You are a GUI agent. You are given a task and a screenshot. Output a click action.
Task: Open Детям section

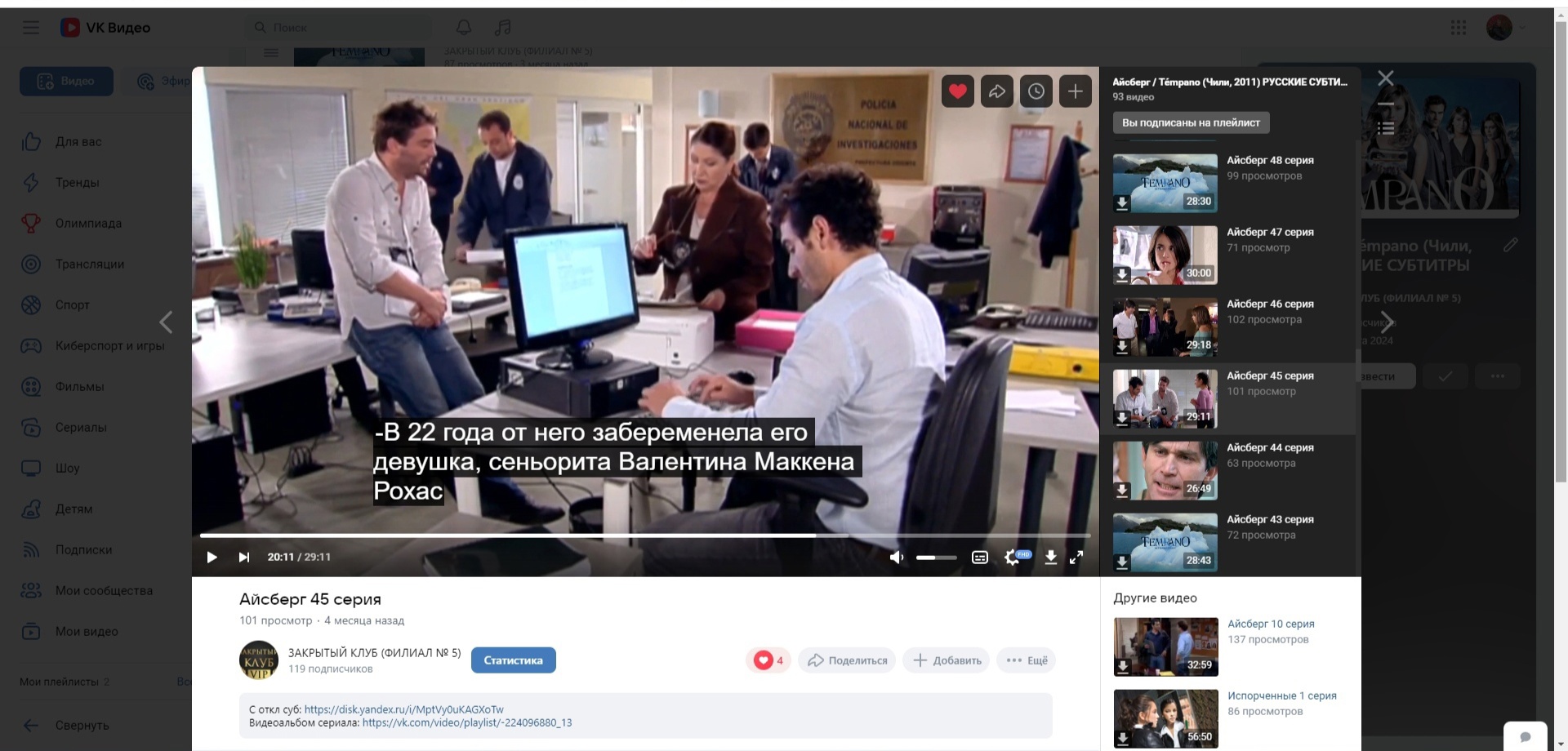pyautogui.click(x=73, y=509)
